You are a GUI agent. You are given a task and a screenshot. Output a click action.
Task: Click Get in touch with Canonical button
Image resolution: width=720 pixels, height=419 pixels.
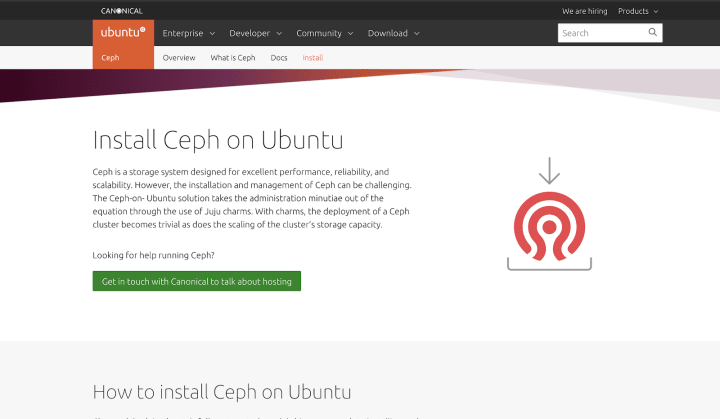tap(197, 281)
